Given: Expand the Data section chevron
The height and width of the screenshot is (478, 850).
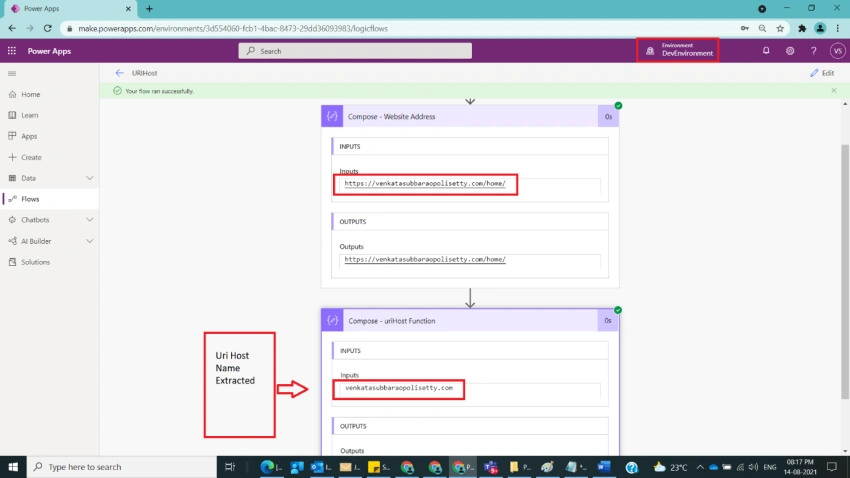Looking at the screenshot, I should coord(89,178).
